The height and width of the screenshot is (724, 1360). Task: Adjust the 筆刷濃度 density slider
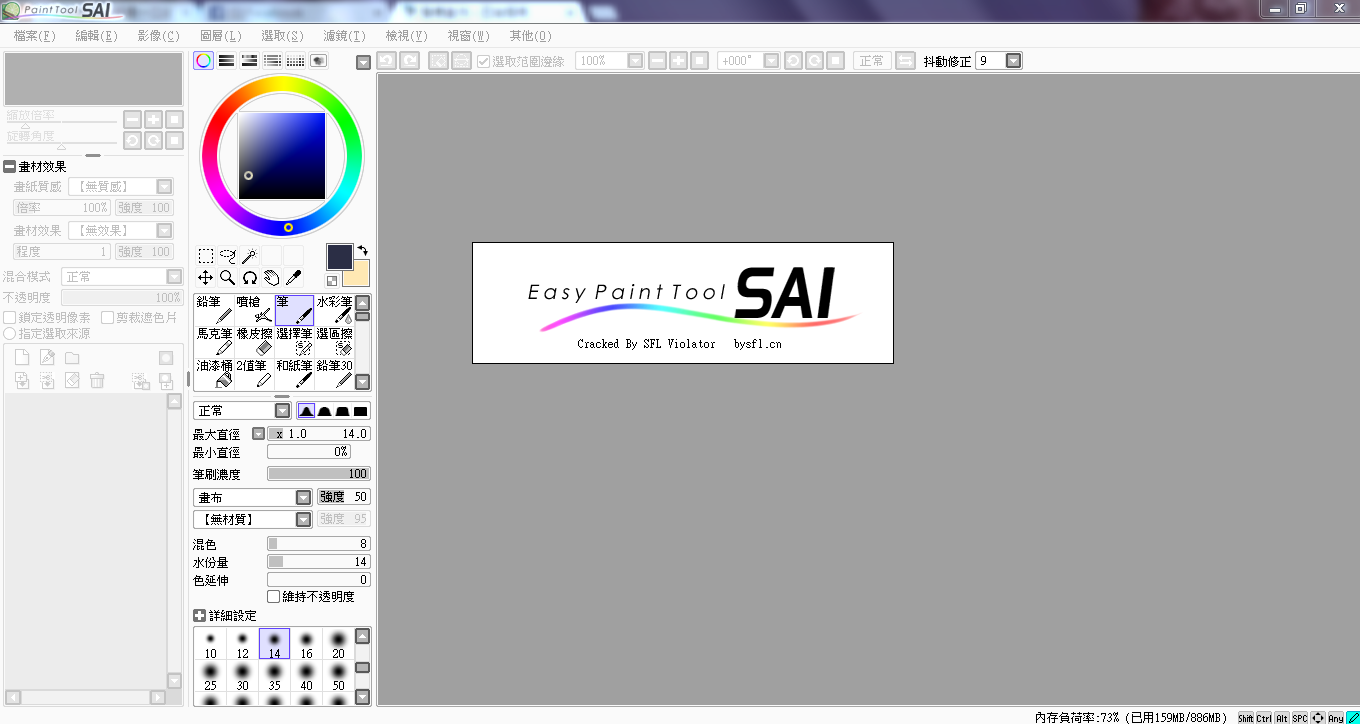click(x=319, y=474)
